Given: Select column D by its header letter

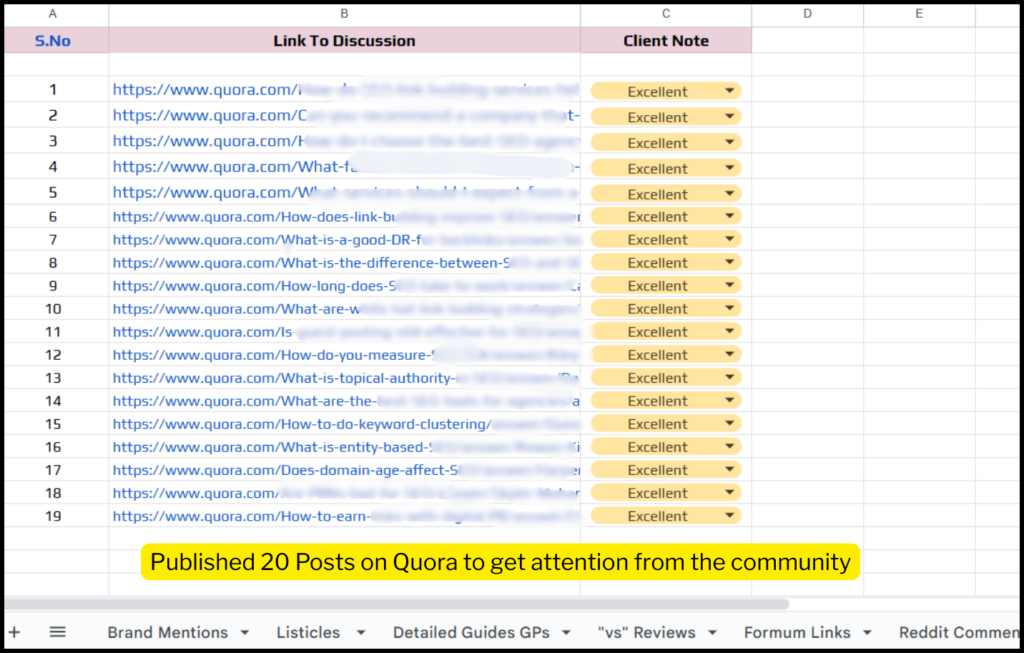Looking at the screenshot, I should click(808, 14).
